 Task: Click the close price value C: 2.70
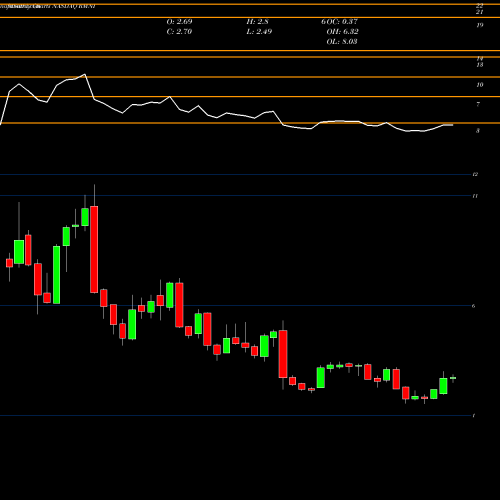coord(179,32)
